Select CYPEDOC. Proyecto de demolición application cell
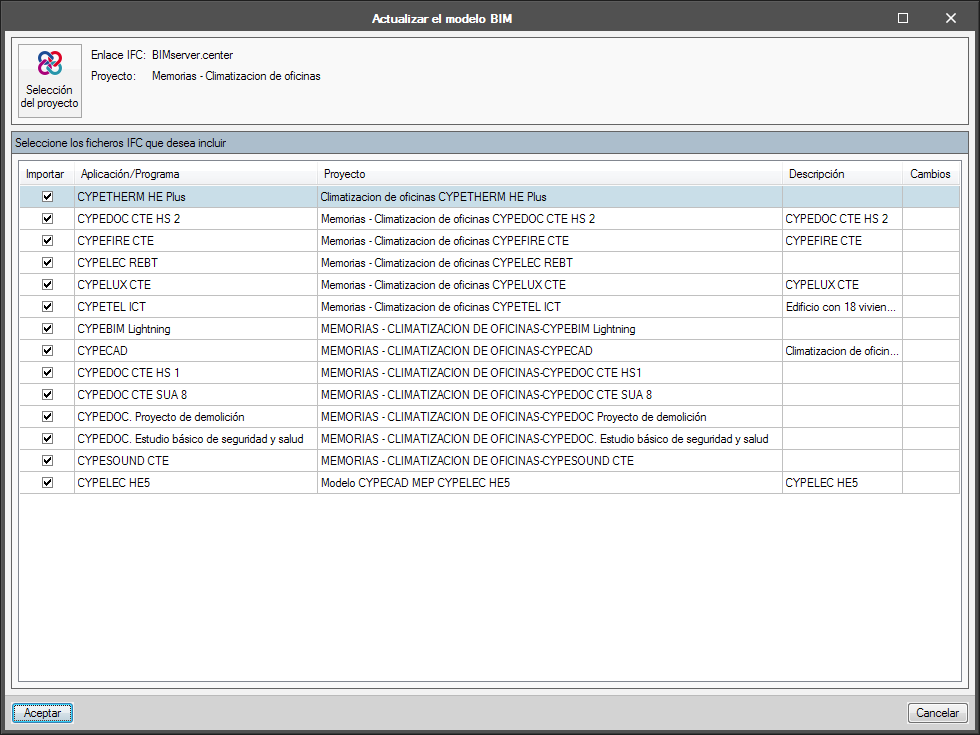The height and width of the screenshot is (735, 980). tap(196, 417)
